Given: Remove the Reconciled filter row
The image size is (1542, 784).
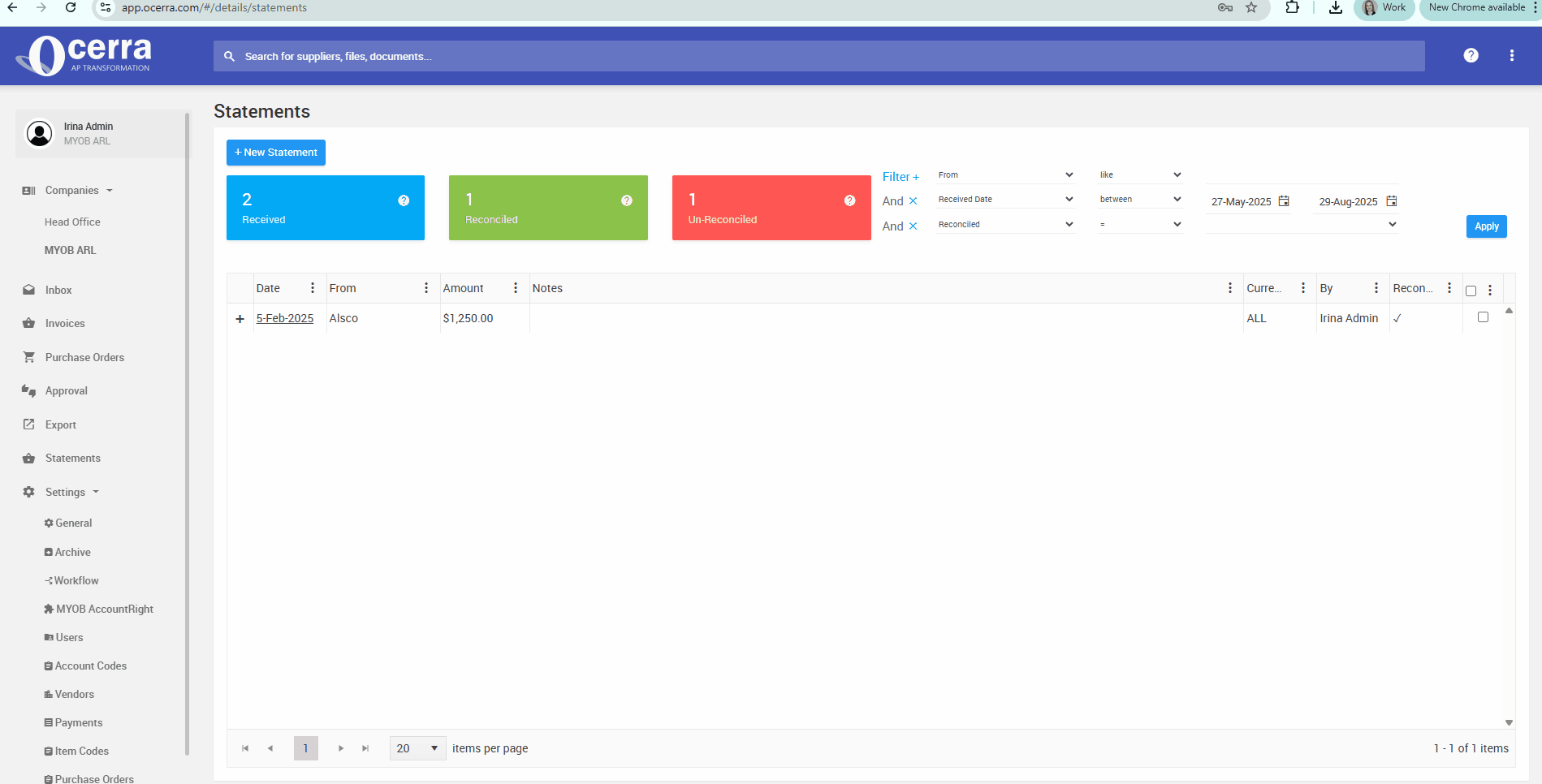Looking at the screenshot, I should coord(913,226).
